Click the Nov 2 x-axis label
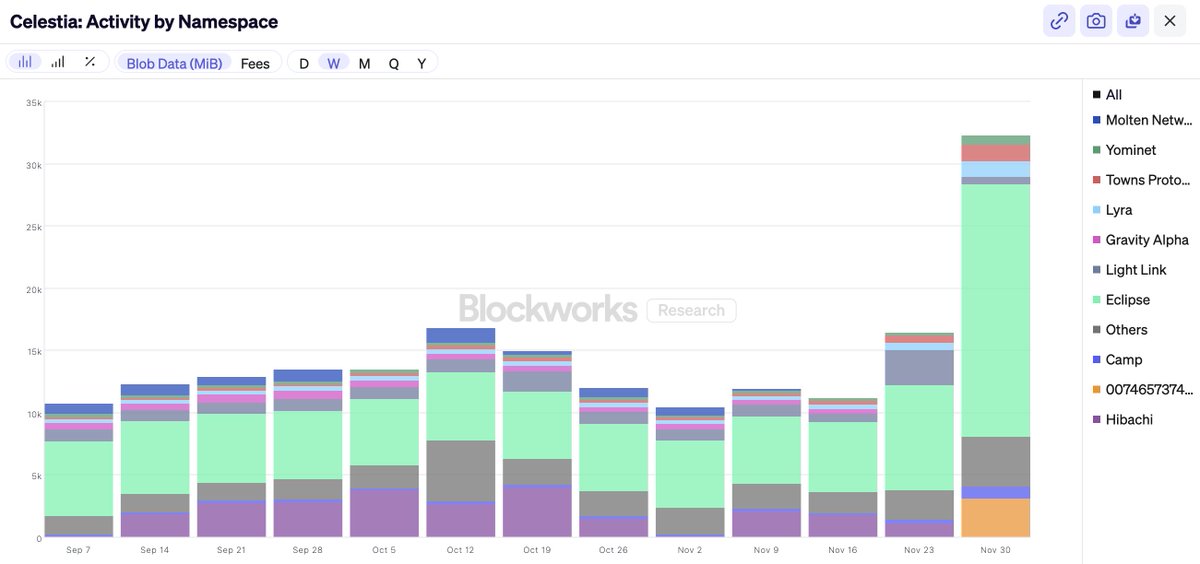1200x564 pixels. pyautogui.click(x=690, y=550)
